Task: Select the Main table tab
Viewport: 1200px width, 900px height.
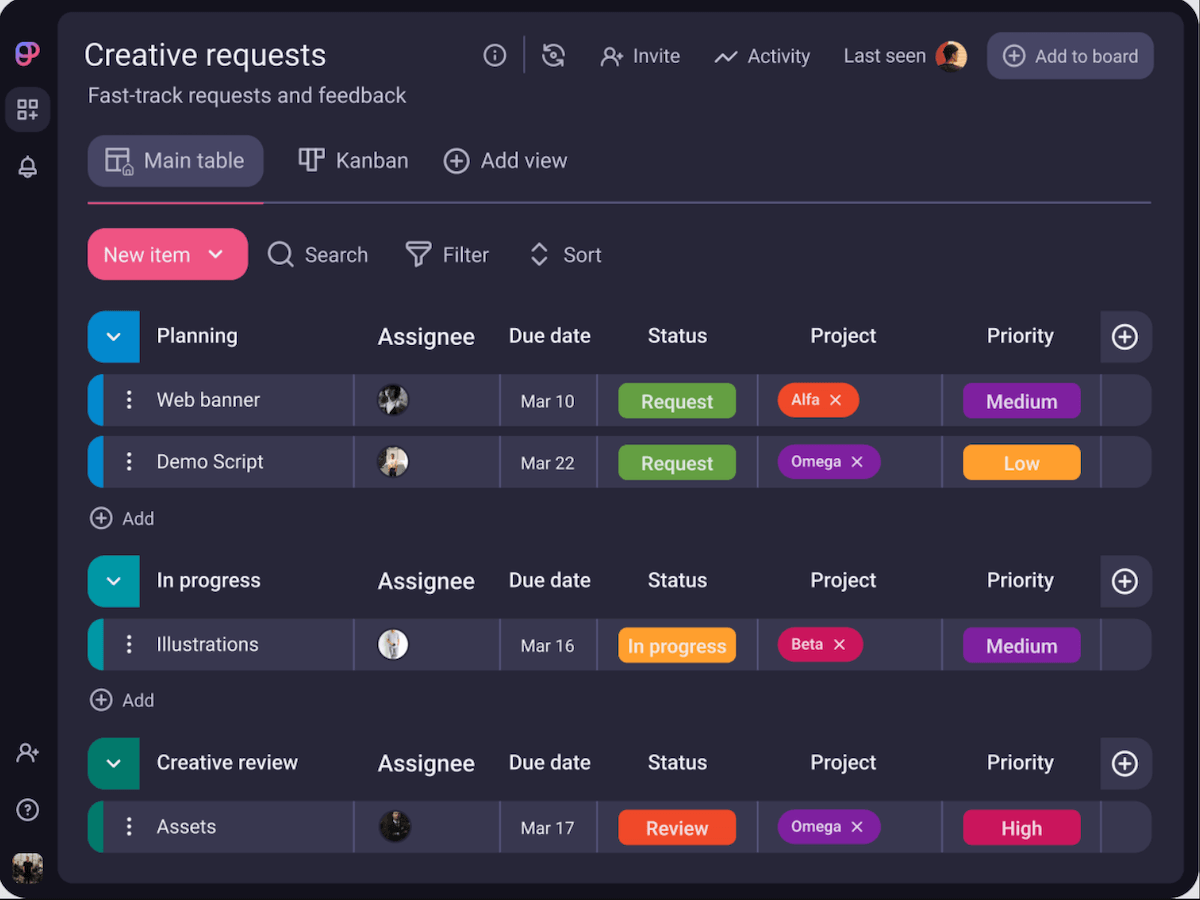Action: tap(176, 161)
